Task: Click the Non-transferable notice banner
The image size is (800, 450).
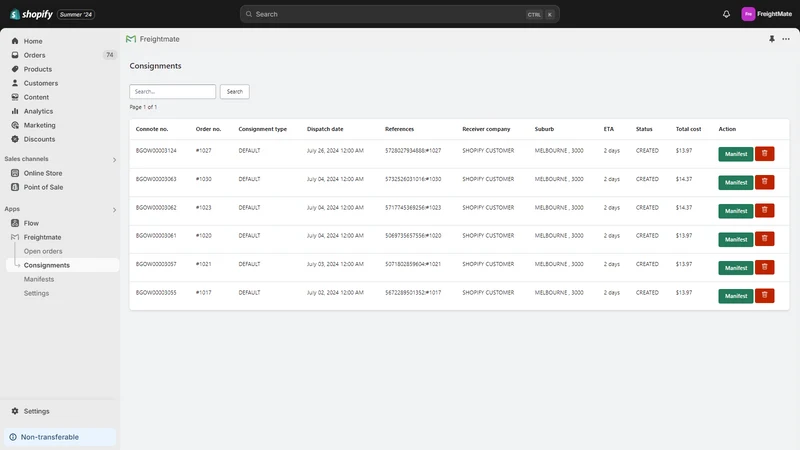Action: point(60,437)
